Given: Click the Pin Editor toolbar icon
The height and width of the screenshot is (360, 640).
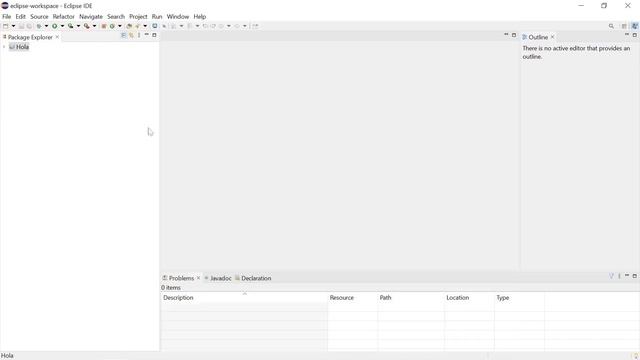Looking at the screenshot, I should pos(255,26).
